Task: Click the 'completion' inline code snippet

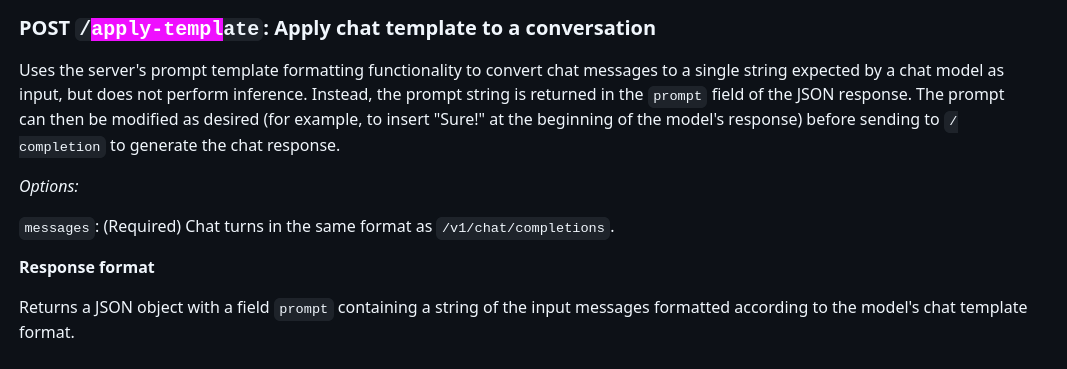Action: coord(62,146)
